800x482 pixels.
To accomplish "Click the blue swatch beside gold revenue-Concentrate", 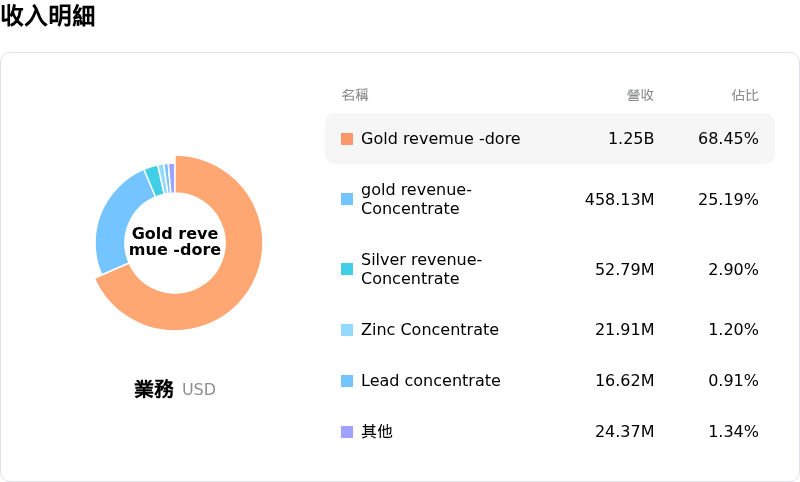I will [347, 199].
